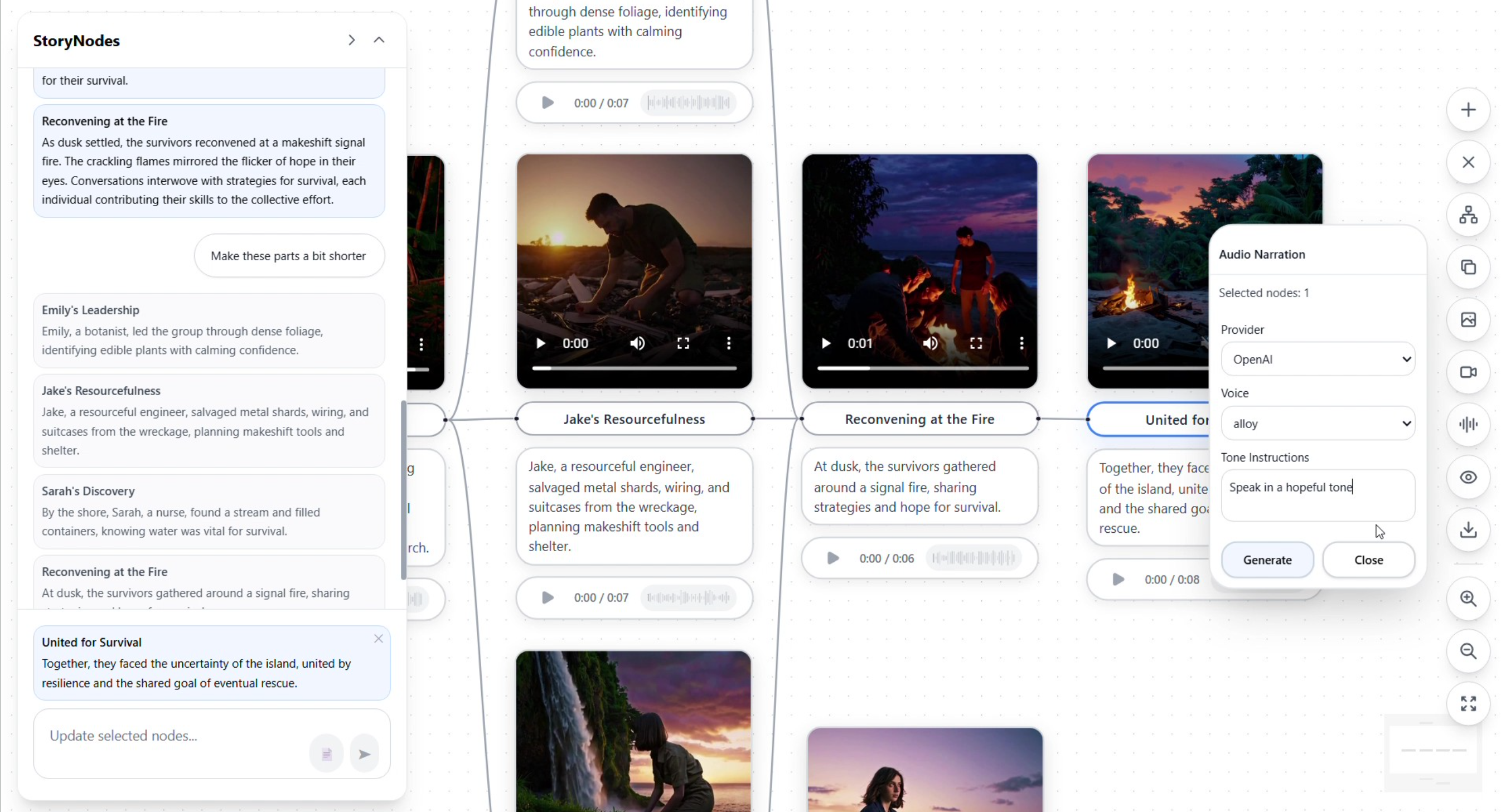Screen dimensions: 1501x812
Task: Open the three-dot menu on Jake's video
Action: 728,344
